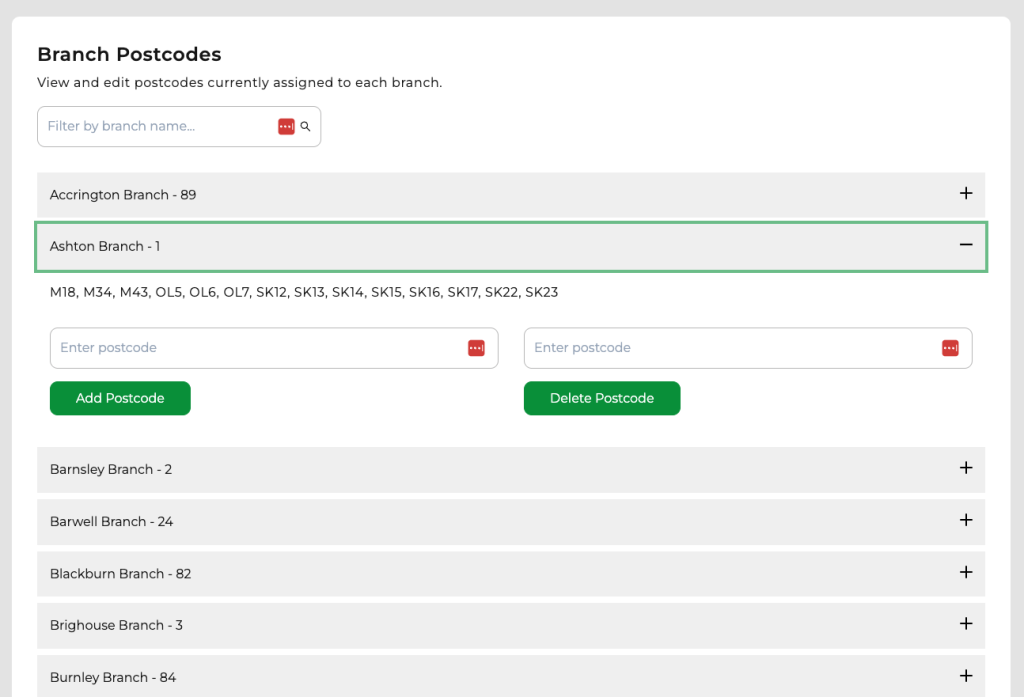1024x697 pixels.
Task: Click the plus icon on Accrington Branch
Action: tap(966, 194)
